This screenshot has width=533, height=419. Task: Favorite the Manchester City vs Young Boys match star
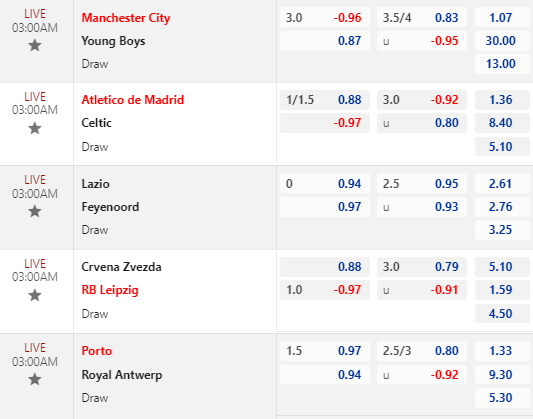pyautogui.click(x=35, y=45)
